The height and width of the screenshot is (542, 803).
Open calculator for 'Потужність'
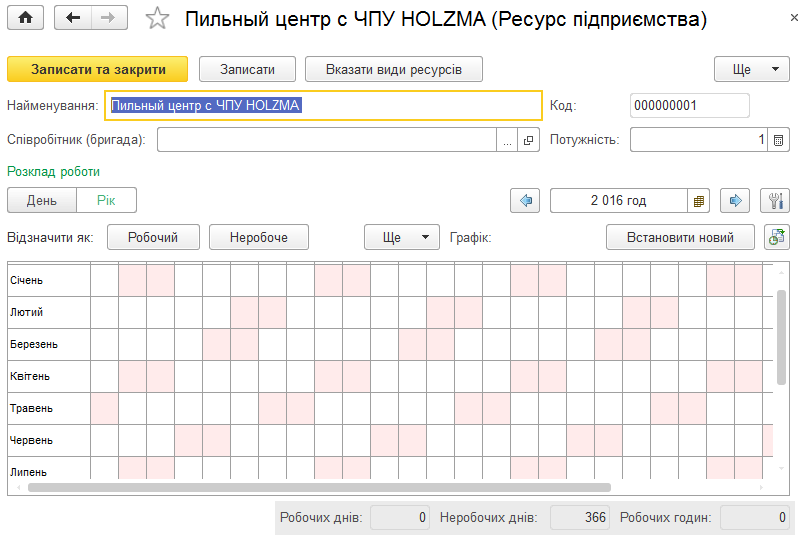(778, 140)
